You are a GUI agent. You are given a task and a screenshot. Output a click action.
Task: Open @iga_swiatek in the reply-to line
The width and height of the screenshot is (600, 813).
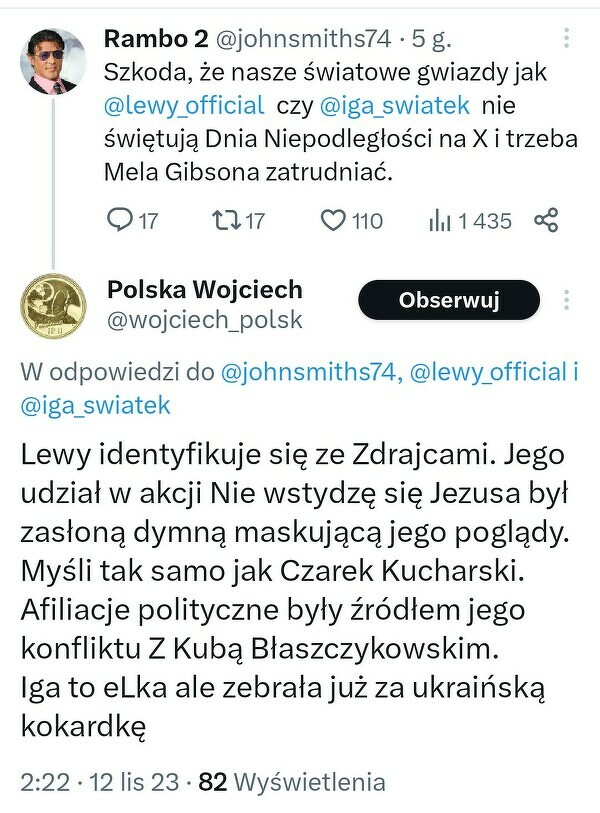click(96, 405)
